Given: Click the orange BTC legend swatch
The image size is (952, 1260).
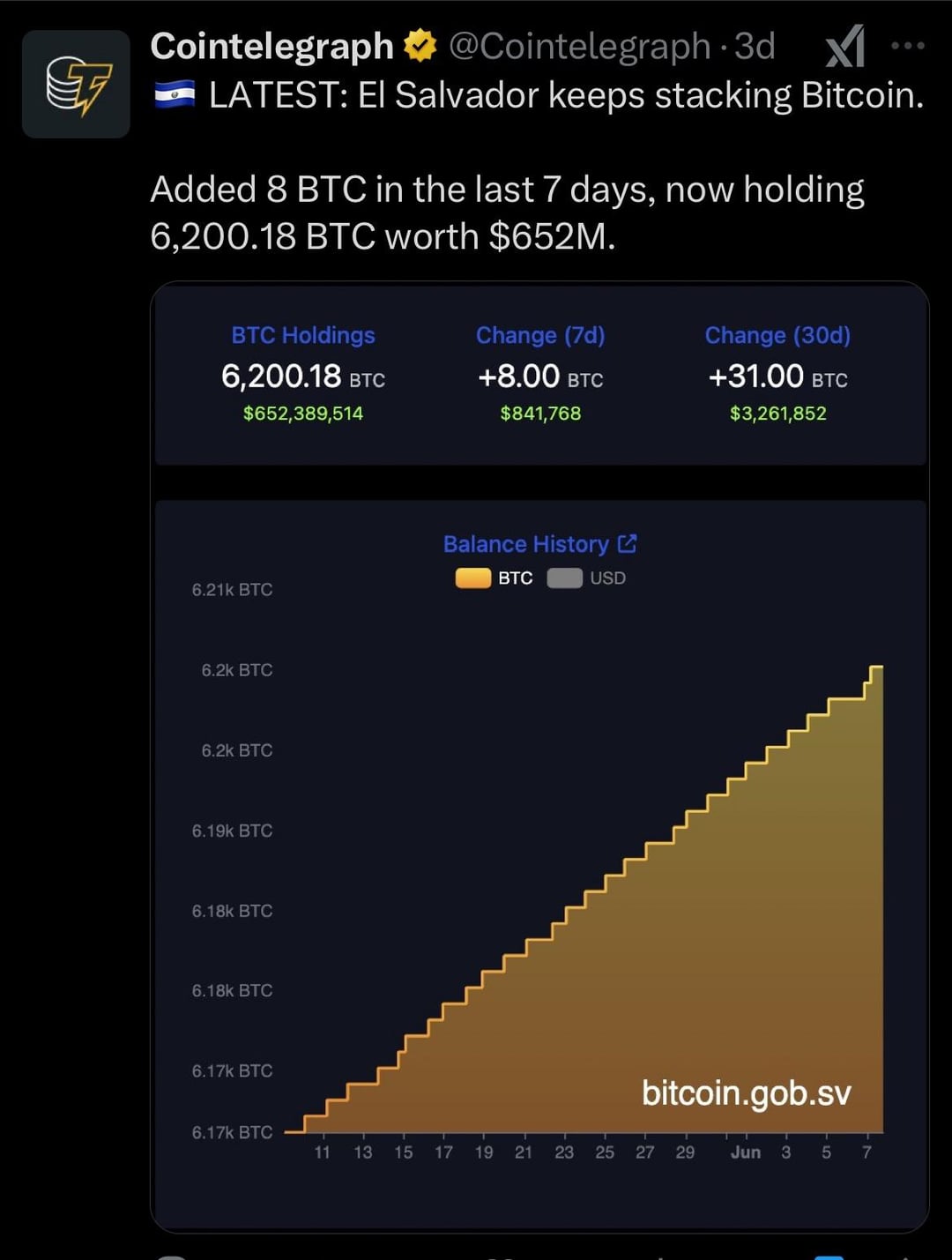Looking at the screenshot, I should coord(473,578).
